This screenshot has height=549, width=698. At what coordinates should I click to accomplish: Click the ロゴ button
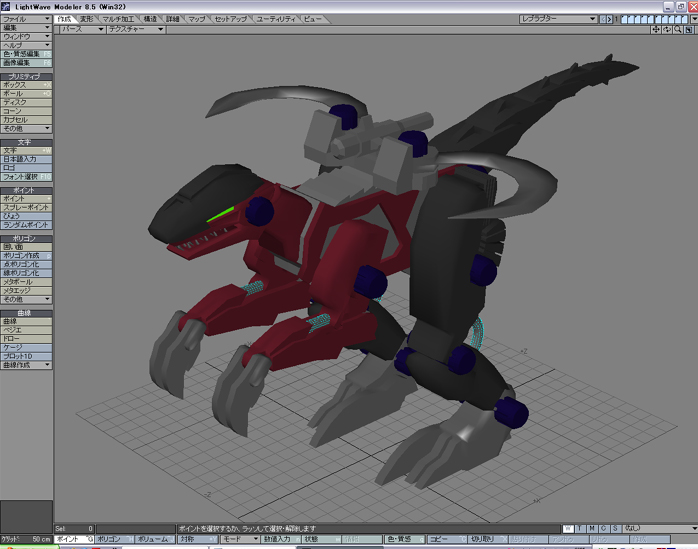(x=26, y=168)
